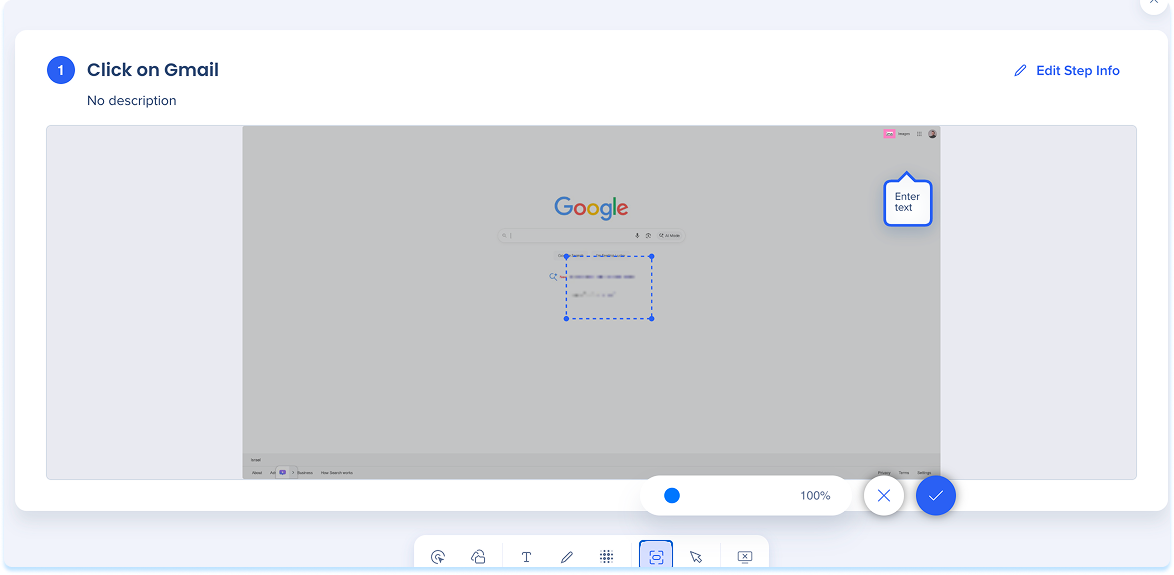This screenshot has width=1174, height=575.
Task: Confirm edits with the blue checkmark button
Action: pyautogui.click(x=936, y=495)
